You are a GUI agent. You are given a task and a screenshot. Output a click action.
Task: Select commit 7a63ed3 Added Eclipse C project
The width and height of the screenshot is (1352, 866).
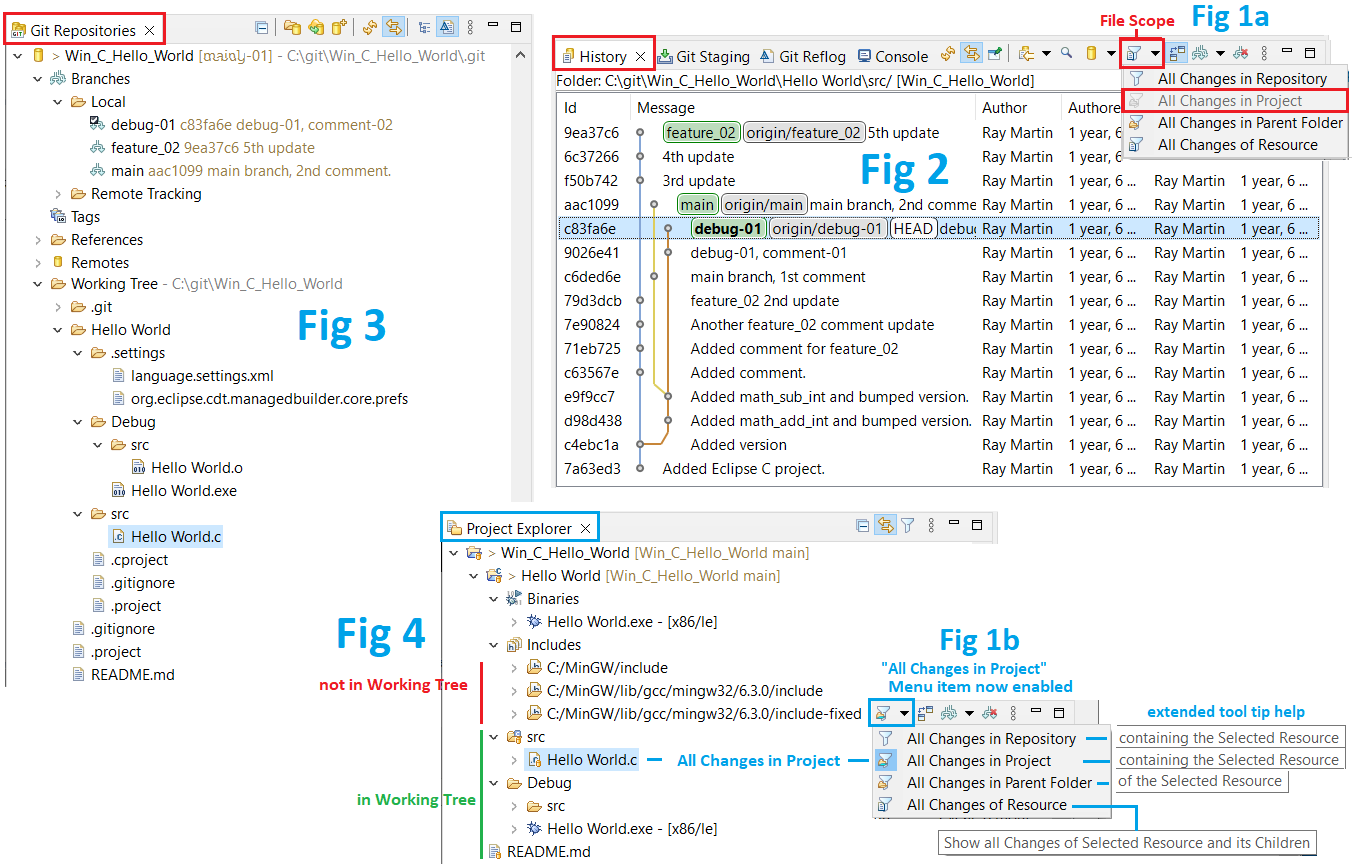click(938, 469)
